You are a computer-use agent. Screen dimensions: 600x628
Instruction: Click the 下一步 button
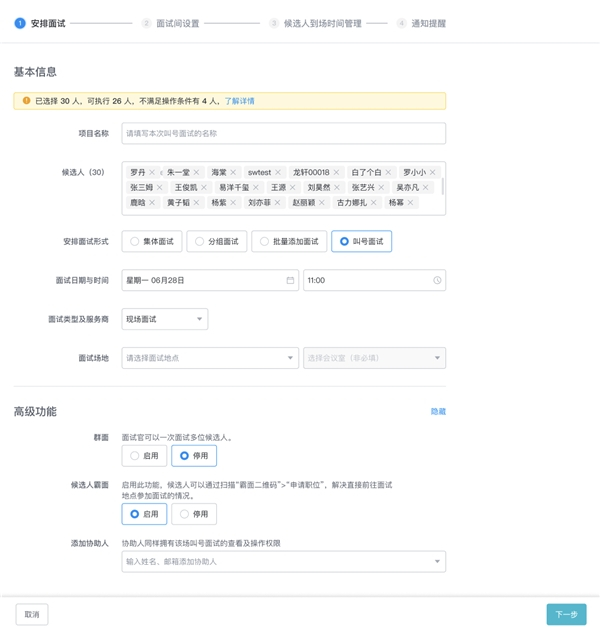566,614
